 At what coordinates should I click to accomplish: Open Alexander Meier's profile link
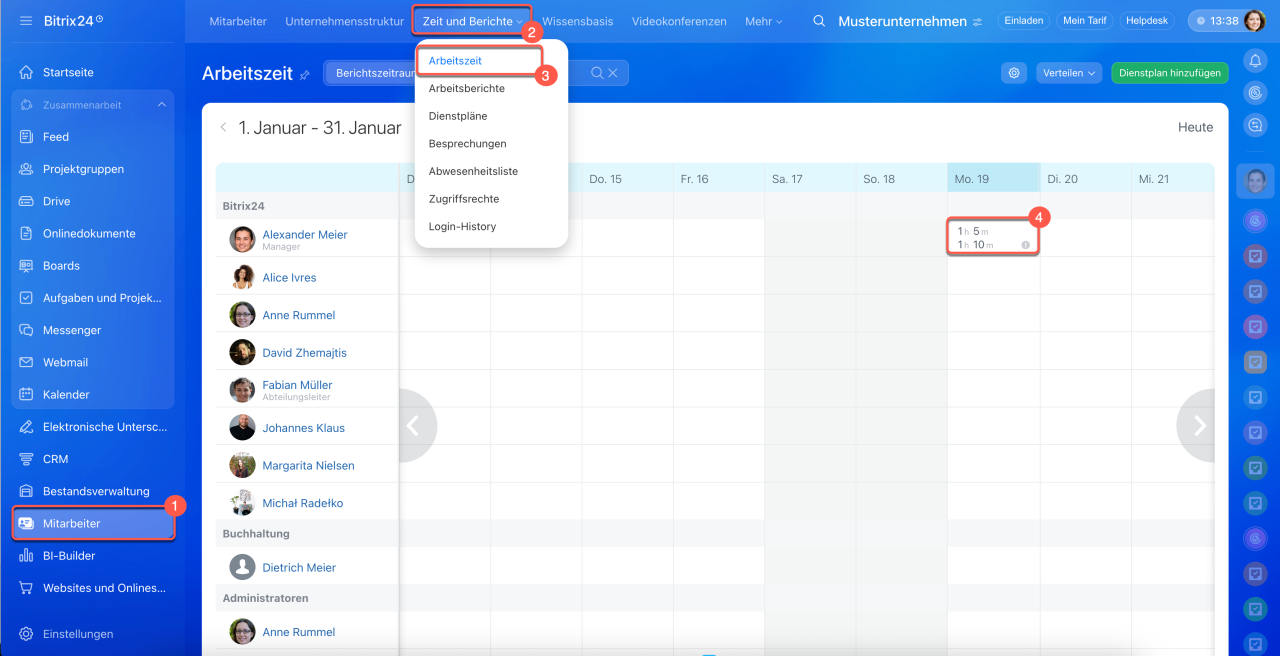(x=305, y=235)
